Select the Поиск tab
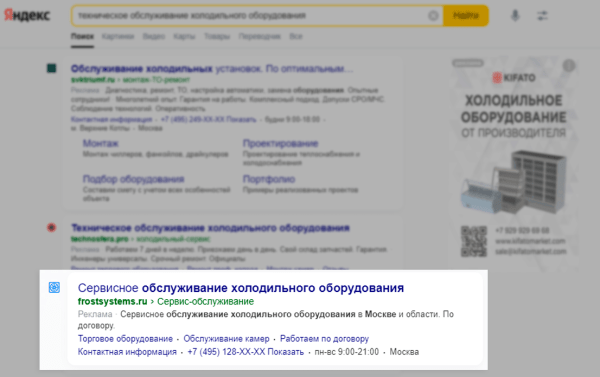This screenshot has width=600, height=377. pyautogui.click(x=82, y=36)
